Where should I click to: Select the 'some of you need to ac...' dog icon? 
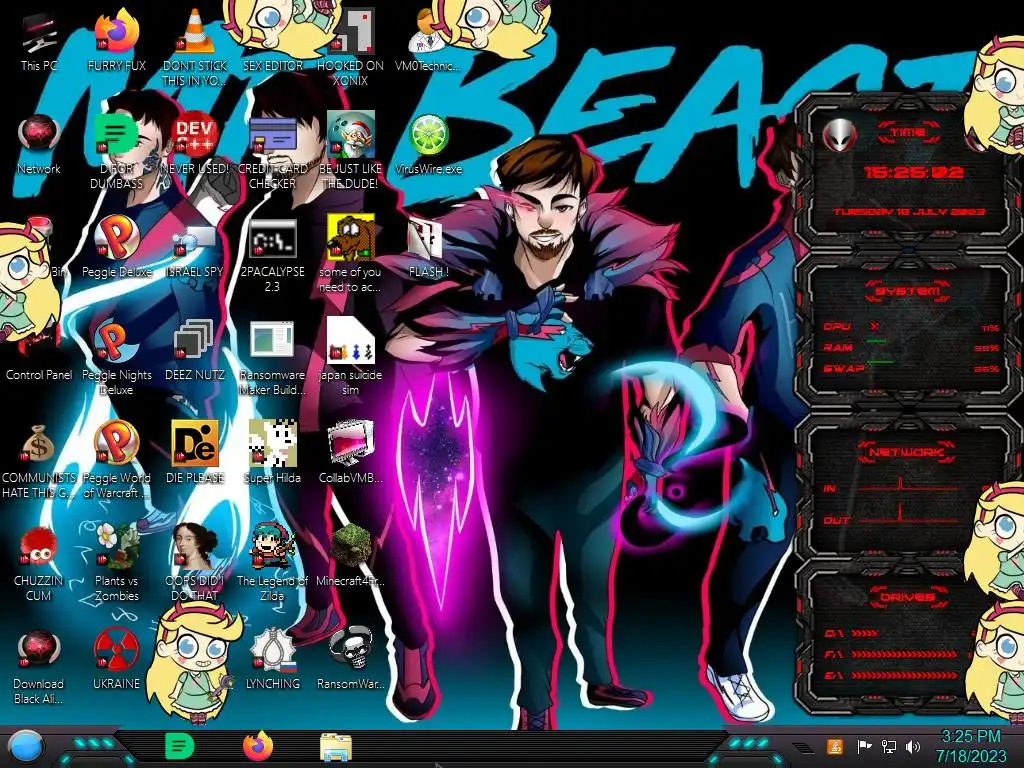tap(351, 255)
